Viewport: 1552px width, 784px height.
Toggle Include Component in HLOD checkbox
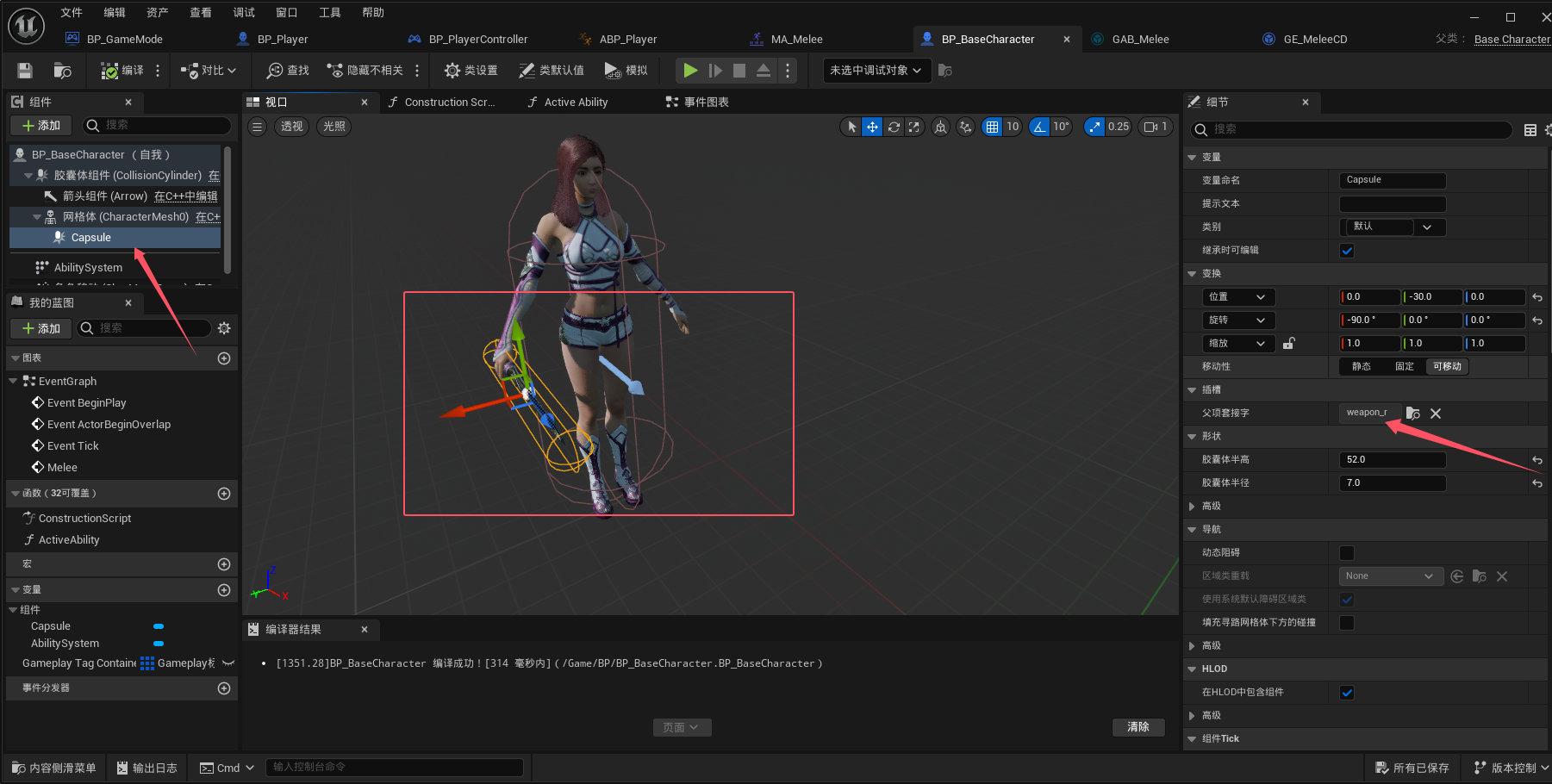click(1347, 693)
